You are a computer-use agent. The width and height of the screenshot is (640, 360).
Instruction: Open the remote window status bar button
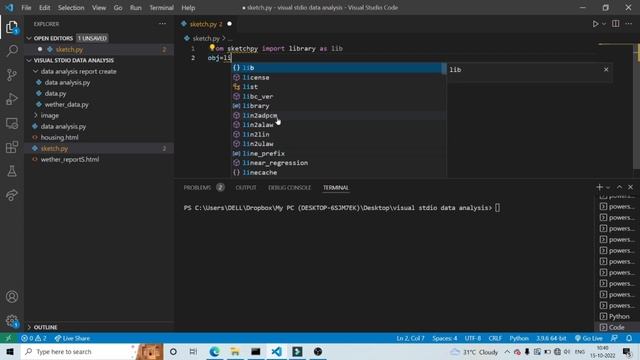coord(8,338)
